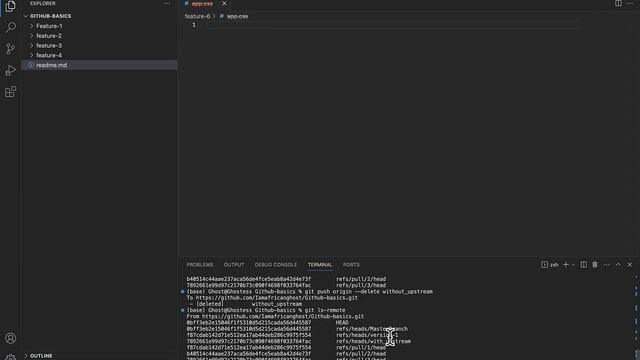
Task: Click the EXPLORER panel title
Action: (x=42, y=3)
